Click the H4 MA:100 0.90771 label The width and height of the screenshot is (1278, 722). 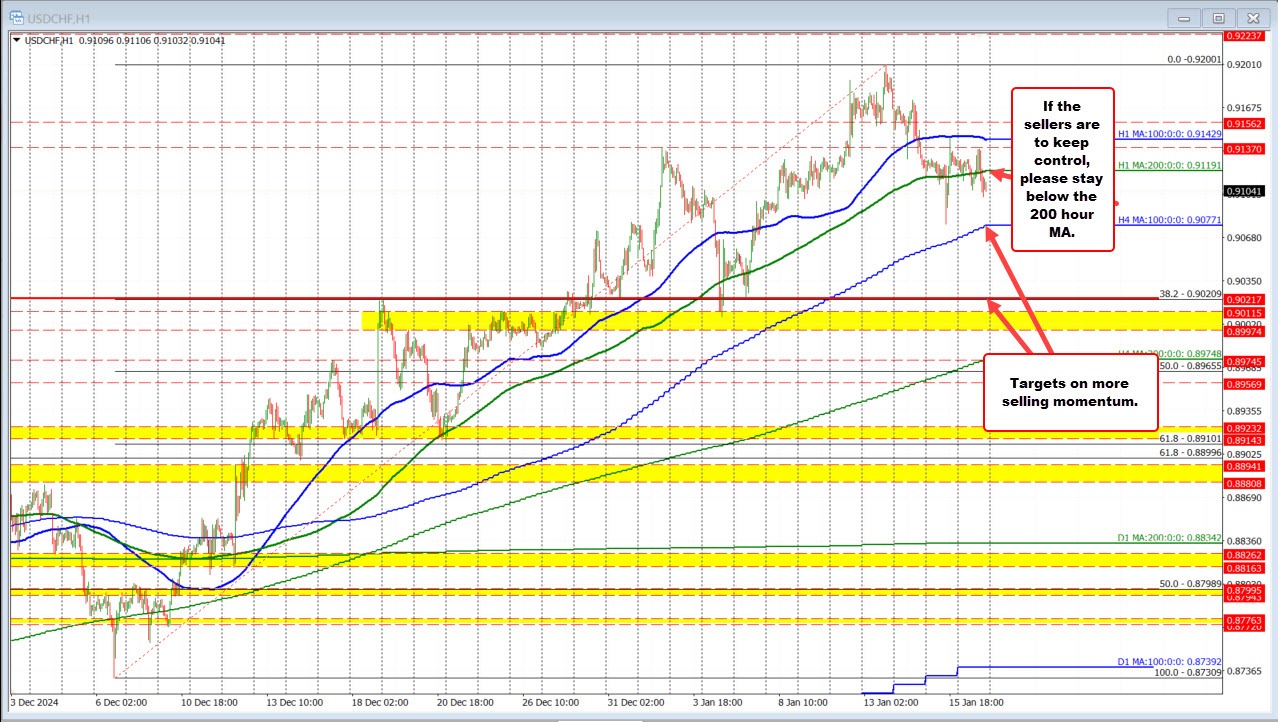[x=1168, y=218]
